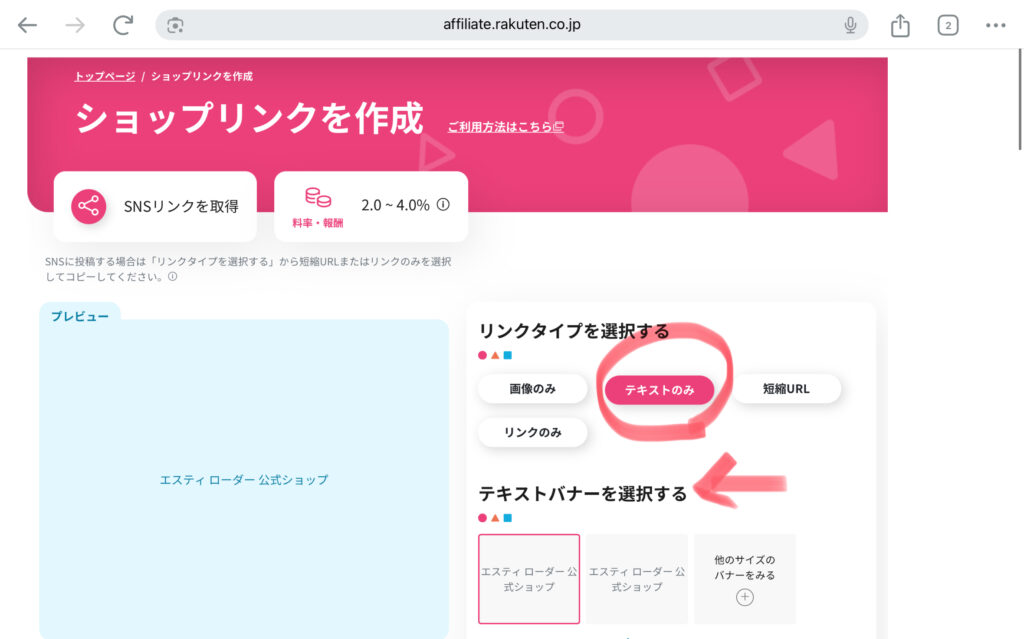Select the second gray text banner option
This screenshot has width=1024, height=639.
click(x=637, y=579)
